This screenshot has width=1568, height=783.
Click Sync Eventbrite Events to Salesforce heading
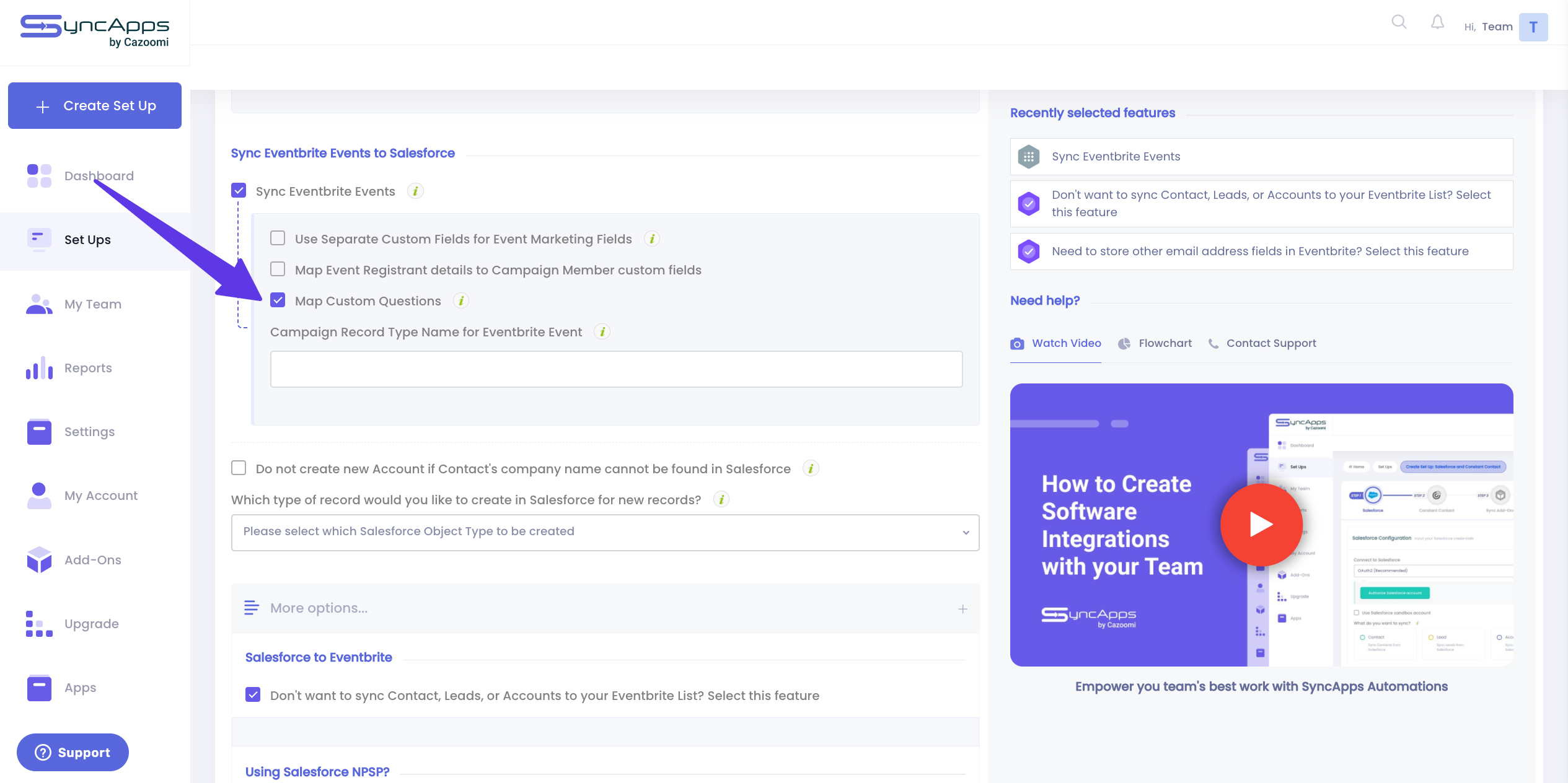[x=343, y=153]
